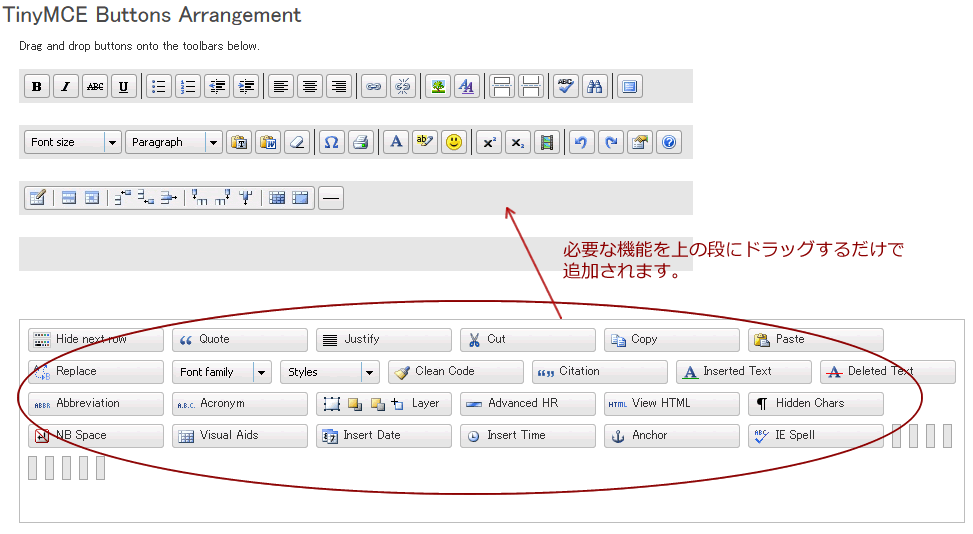
Task: Select the Quote button
Action: coord(240,340)
